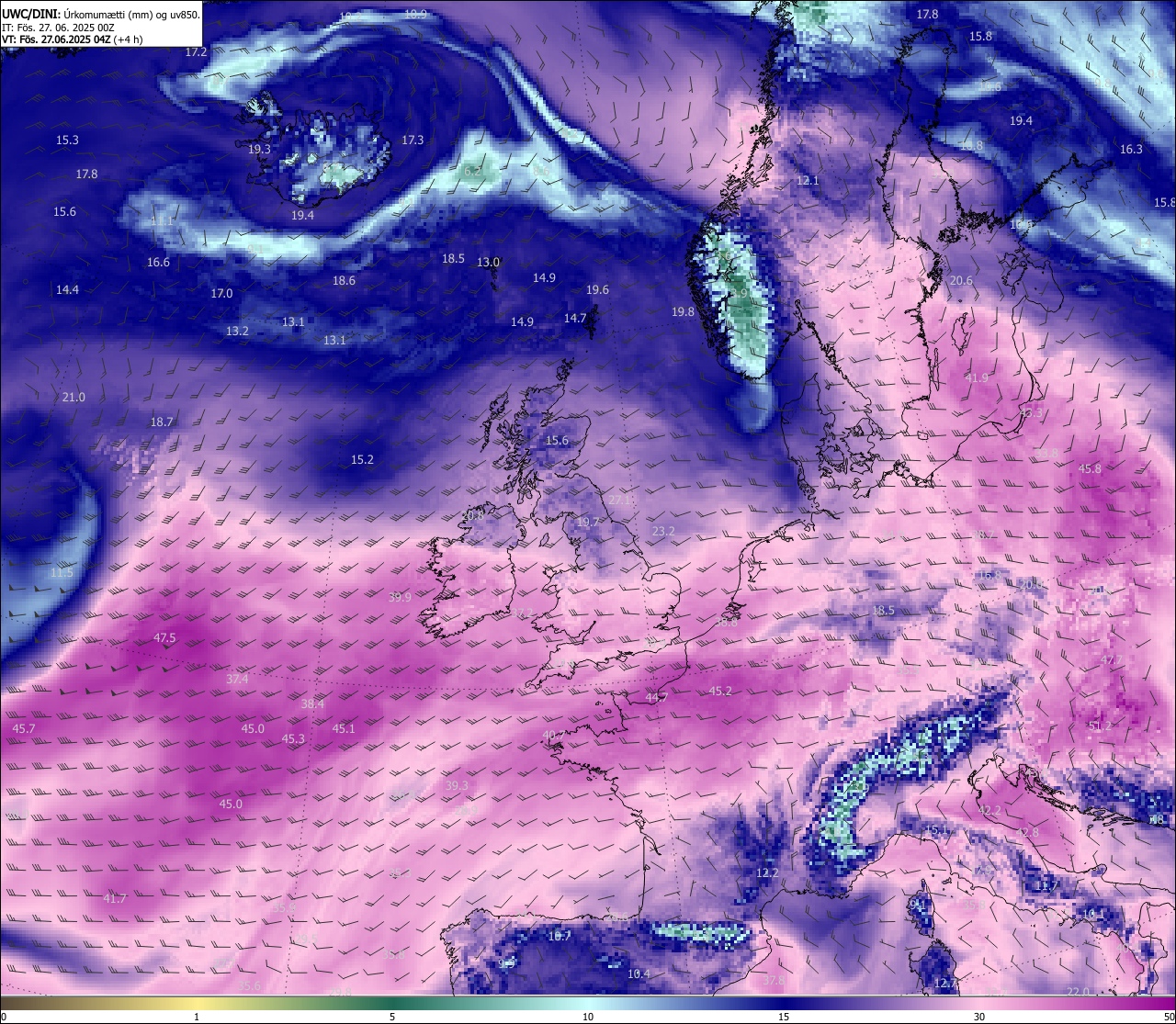Click the 39.3 value on the map

pyautogui.click(x=457, y=786)
